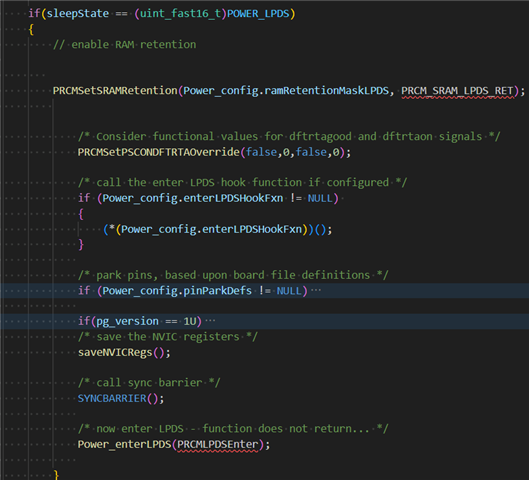Click the park pins comment line
529x480 pixels.
click(x=233, y=275)
